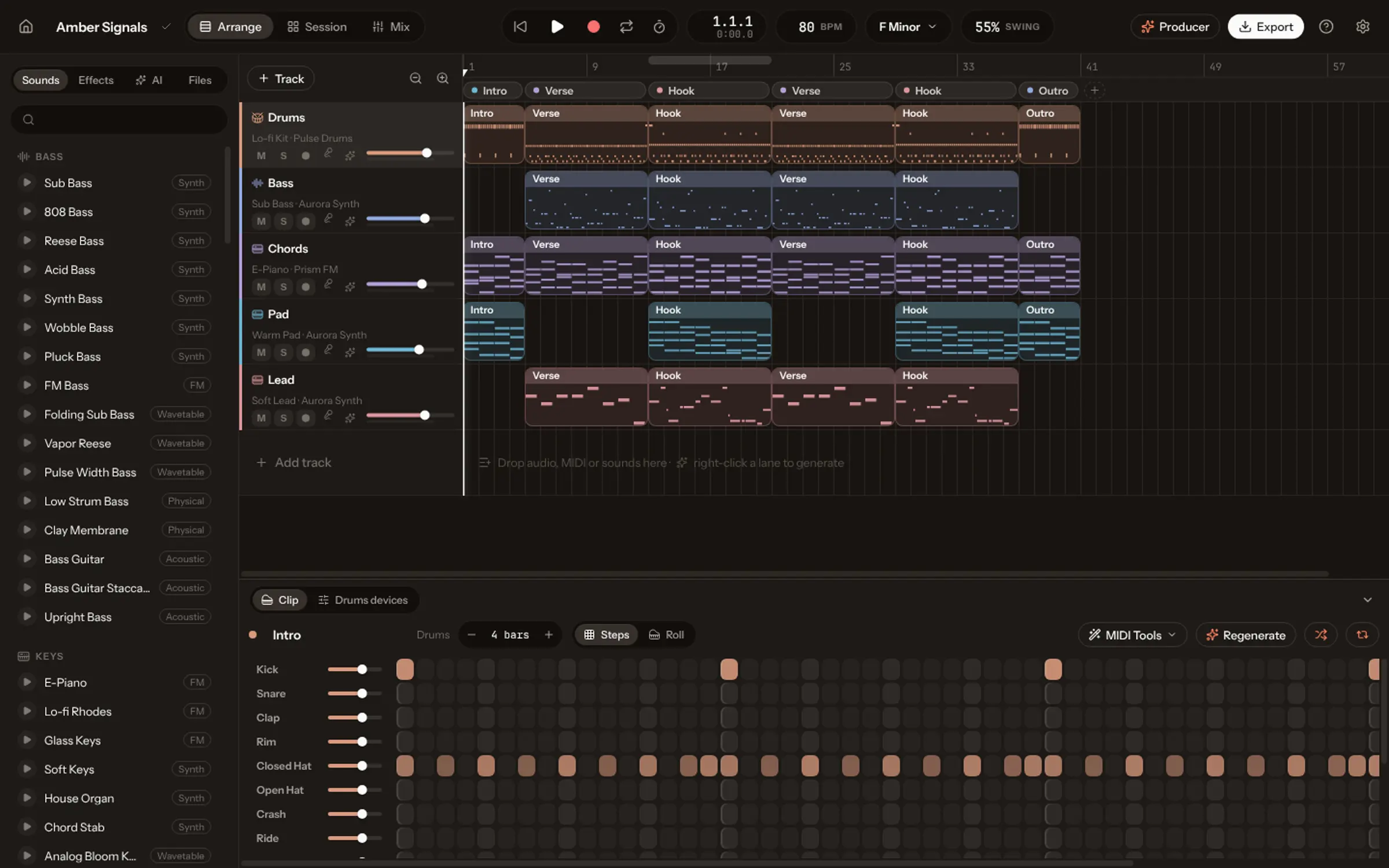1389x868 pixels.
Task: Toggle the metronome icon
Action: pyautogui.click(x=659, y=27)
